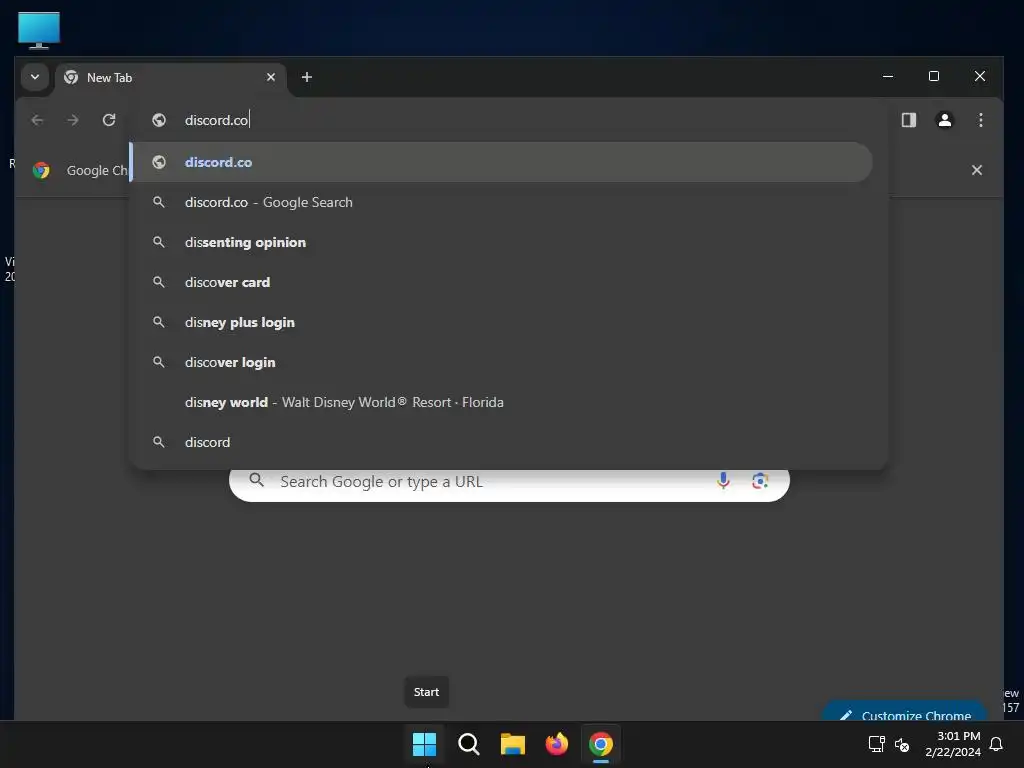Reload the page
This screenshot has width=1024, height=768.
click(109, 120)
